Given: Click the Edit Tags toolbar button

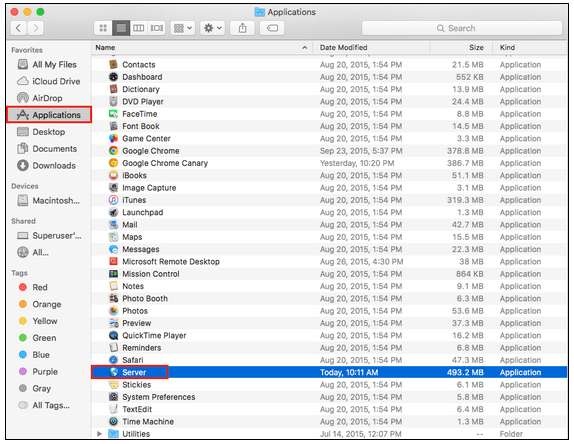Looking at the screenshot, I should point(272,28).
